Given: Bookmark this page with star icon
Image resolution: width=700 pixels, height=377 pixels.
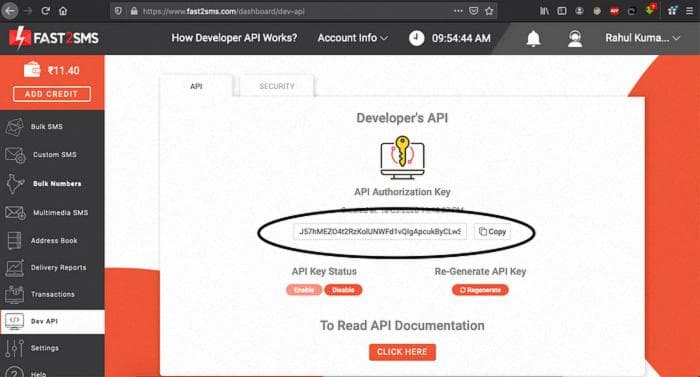Looking at the screenshot, I should tap(489, 11).
